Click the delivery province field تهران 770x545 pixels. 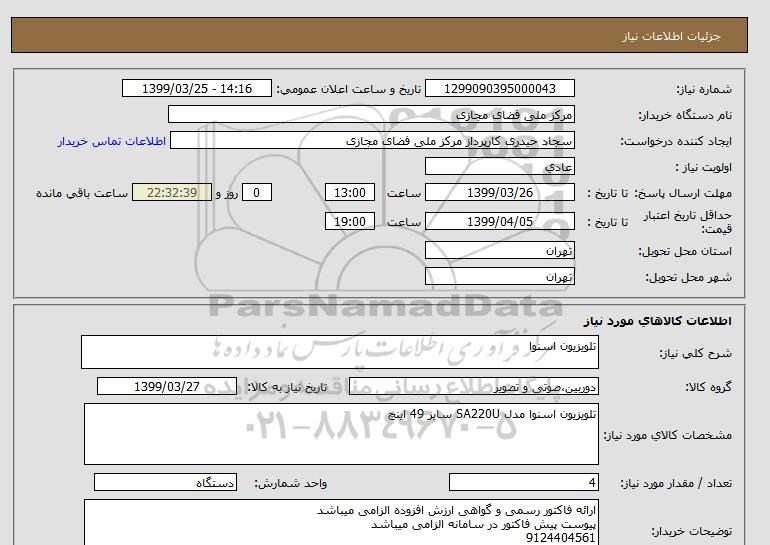coord(499,250)
